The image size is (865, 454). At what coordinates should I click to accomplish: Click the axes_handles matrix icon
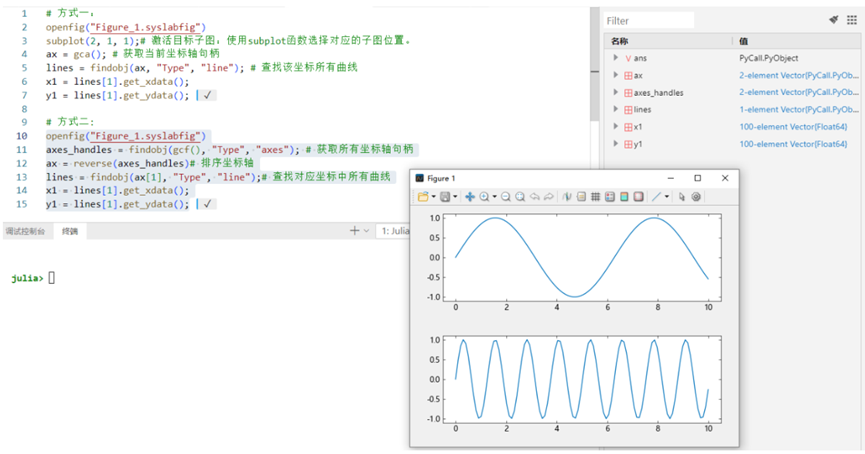click(x=628, y=93)
